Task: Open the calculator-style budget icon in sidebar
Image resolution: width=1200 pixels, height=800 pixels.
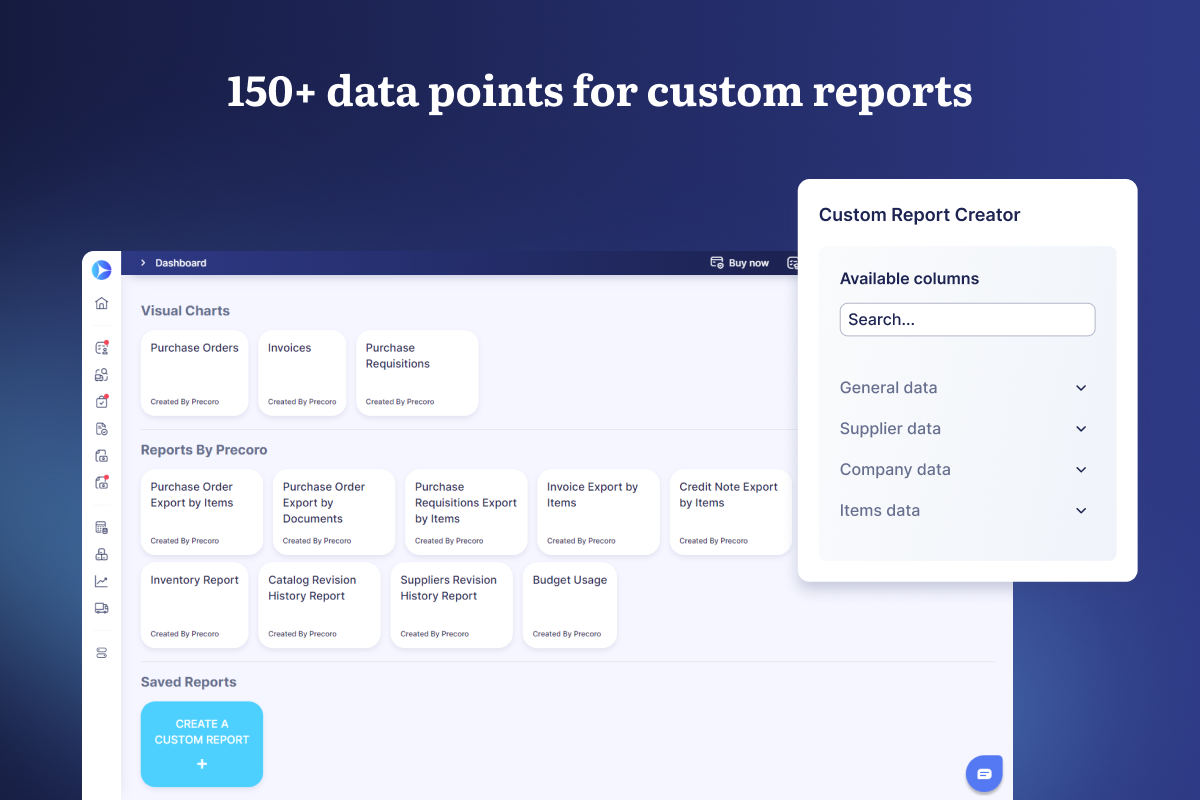Action: [x=101, y=528]
